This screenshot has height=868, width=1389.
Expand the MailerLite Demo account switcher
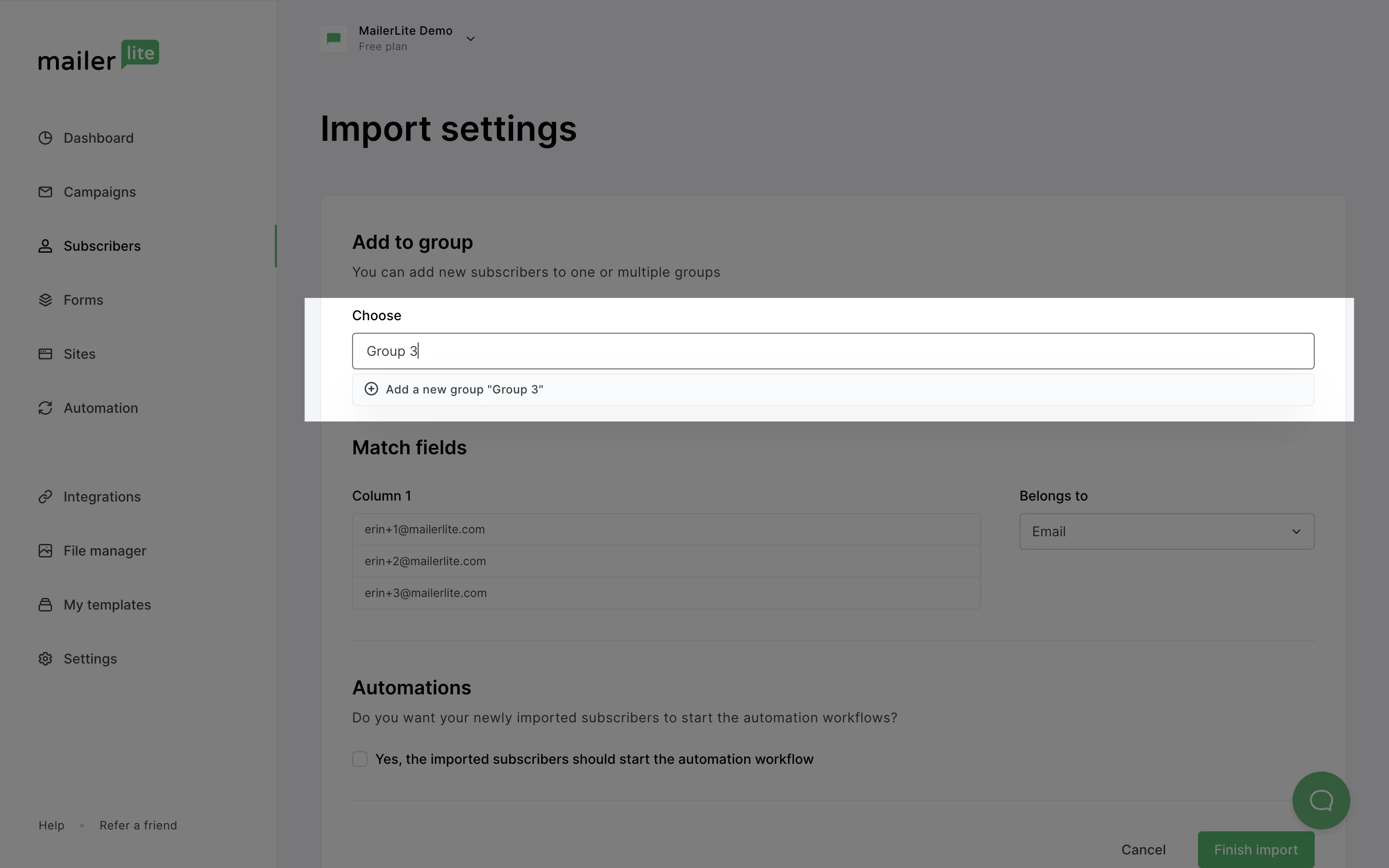pyautogui.click(x=470, y=39)
